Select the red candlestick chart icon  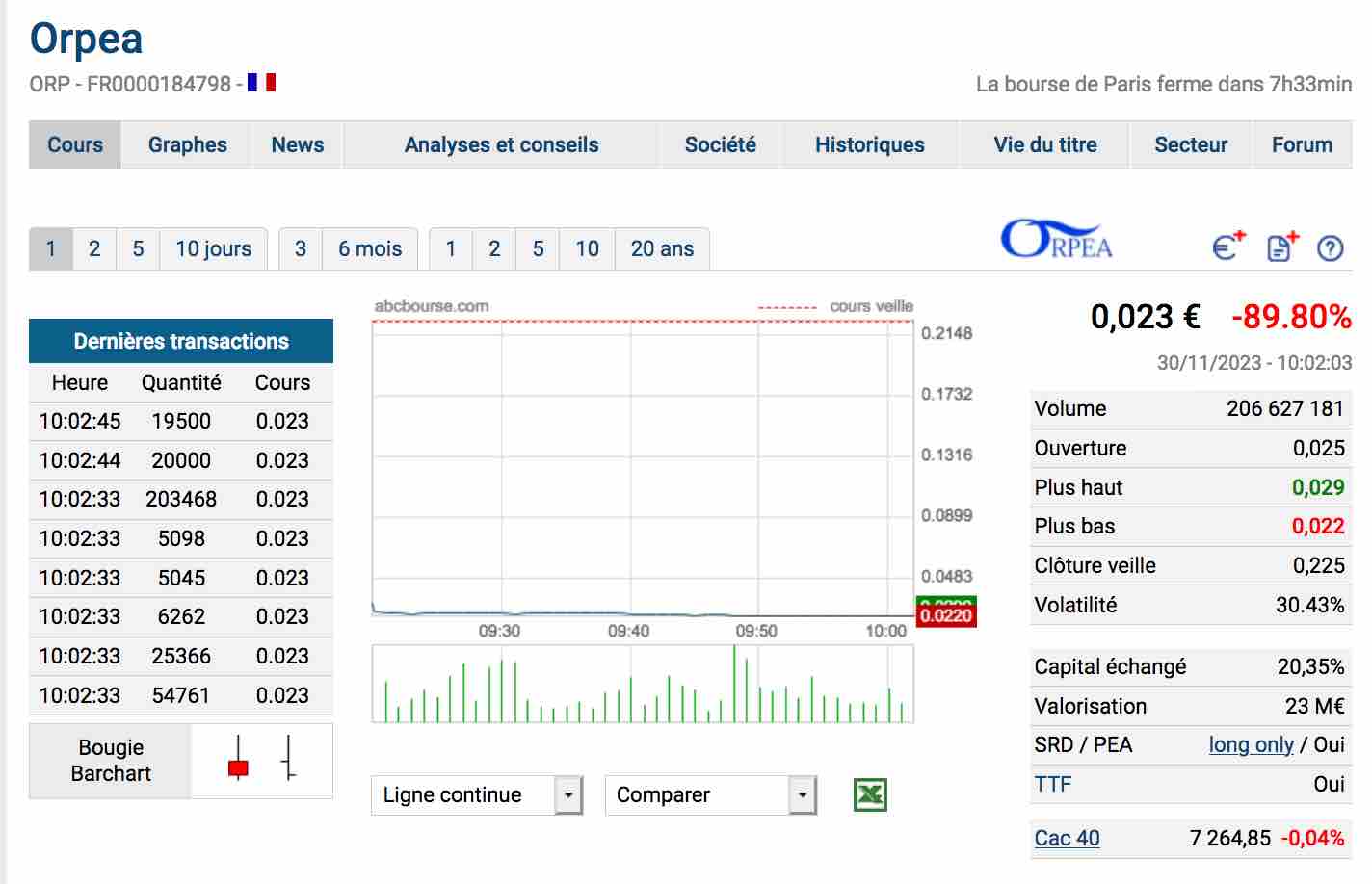238,760
